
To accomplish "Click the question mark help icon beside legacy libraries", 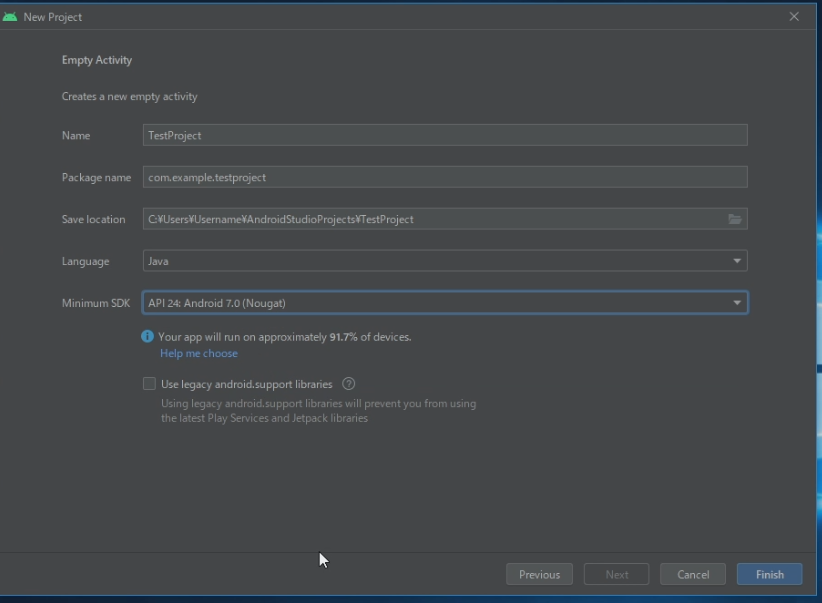I will (x=349, y=384).
